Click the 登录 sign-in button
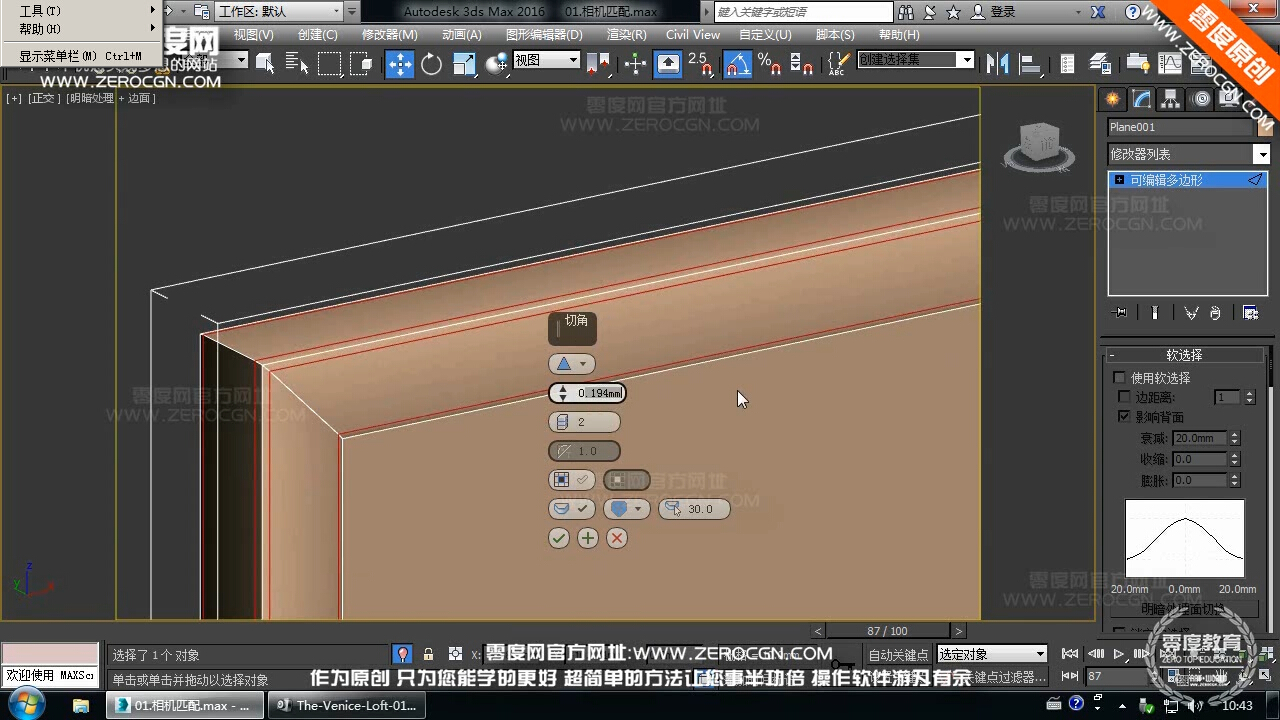1280x720 pixels. tap(1003, 12)
